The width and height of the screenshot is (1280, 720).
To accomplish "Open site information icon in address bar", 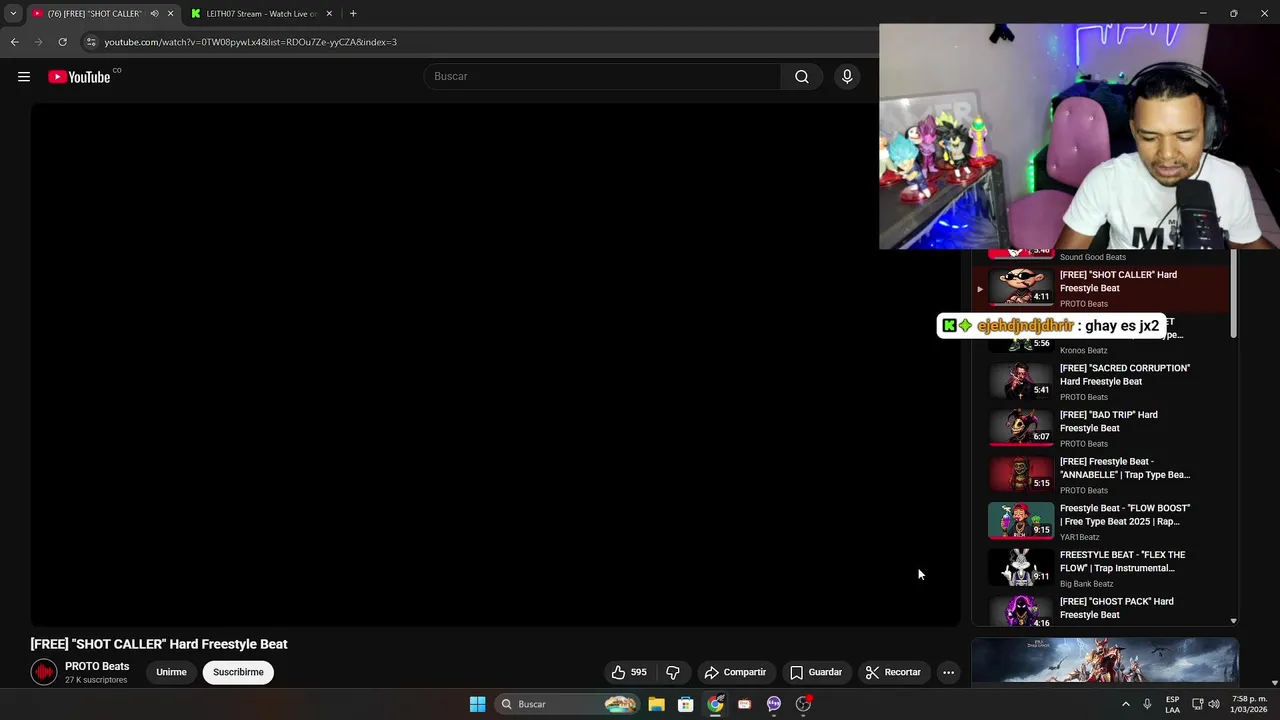I will pos(91,42).
